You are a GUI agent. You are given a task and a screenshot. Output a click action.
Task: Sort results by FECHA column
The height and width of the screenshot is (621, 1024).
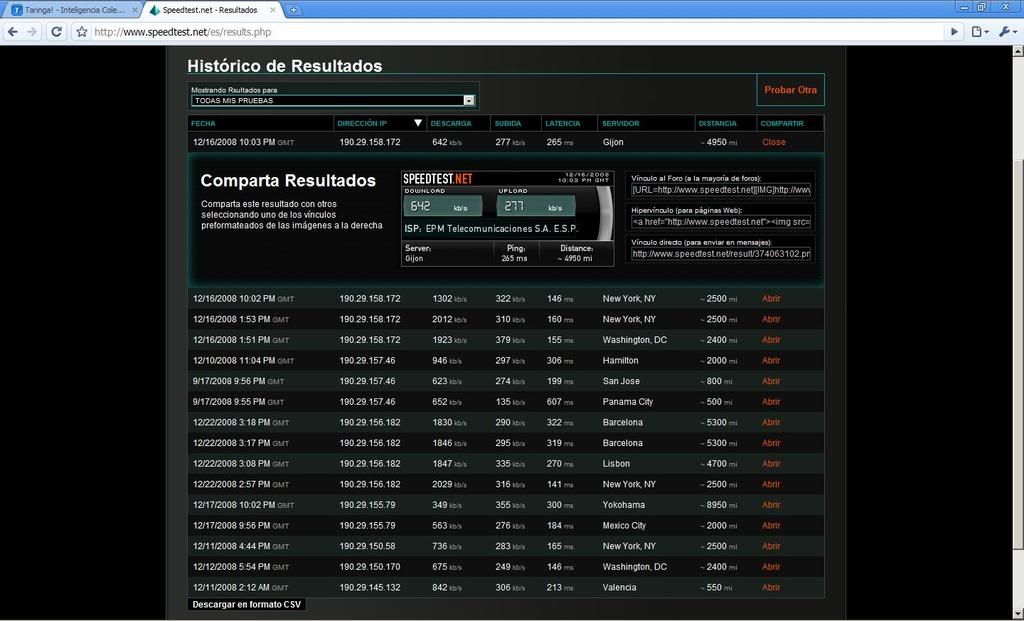203,123
